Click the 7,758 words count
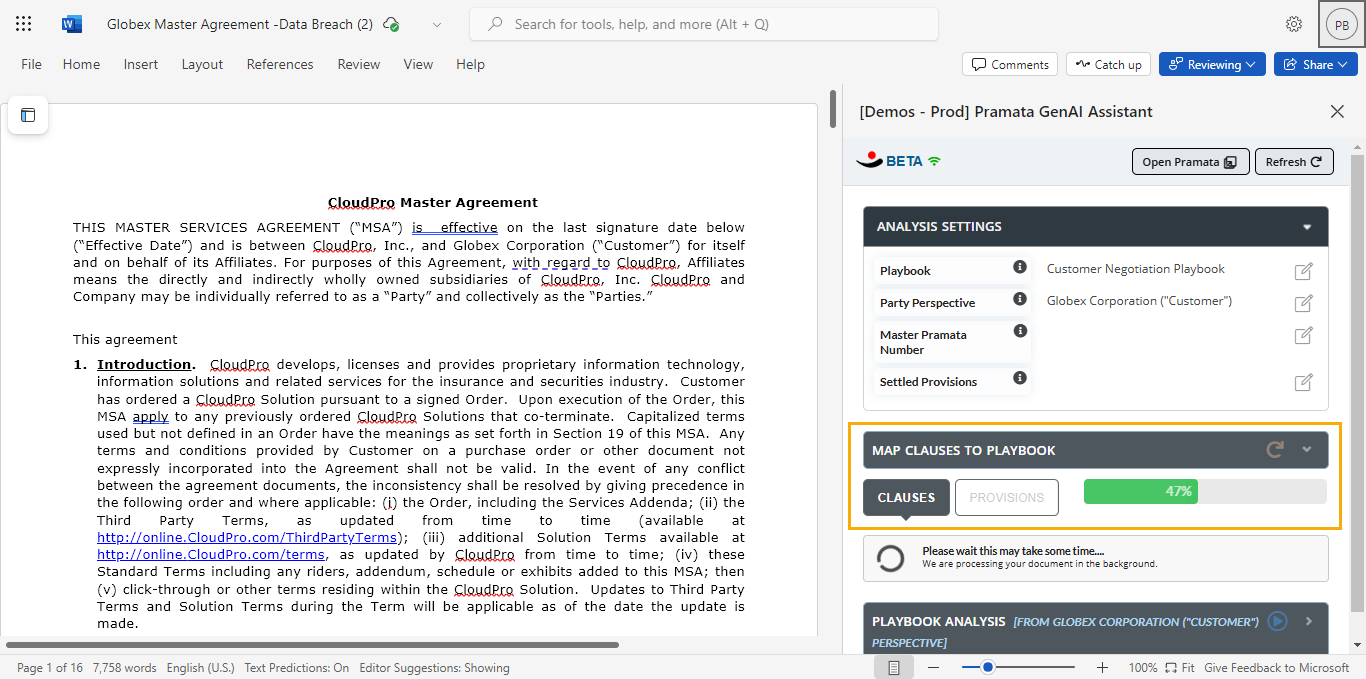Image resolution: width=1366 pixels, height=679 pixels. [x=125, y=667]
